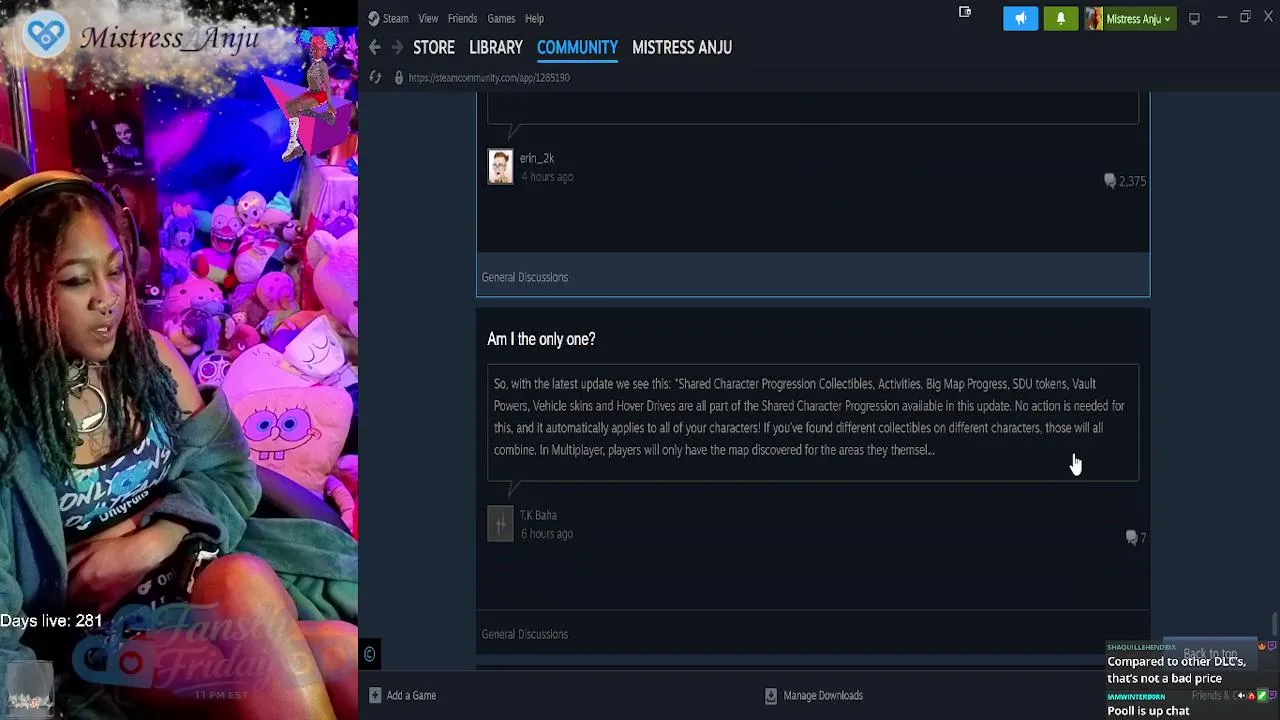Click the copyright circle icon at bottom left
Viewport: 1280px width, 720px height.
click(x=369, y=654)
